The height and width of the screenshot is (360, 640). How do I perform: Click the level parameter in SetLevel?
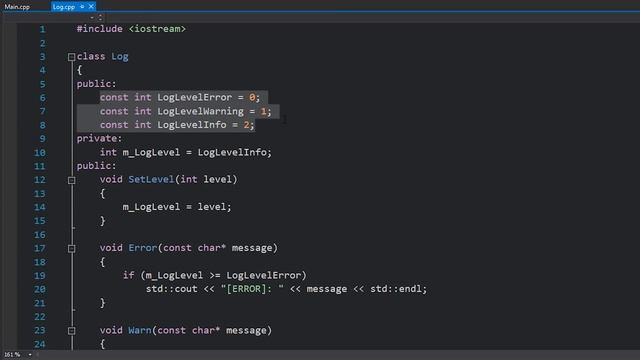coord(218,180)
